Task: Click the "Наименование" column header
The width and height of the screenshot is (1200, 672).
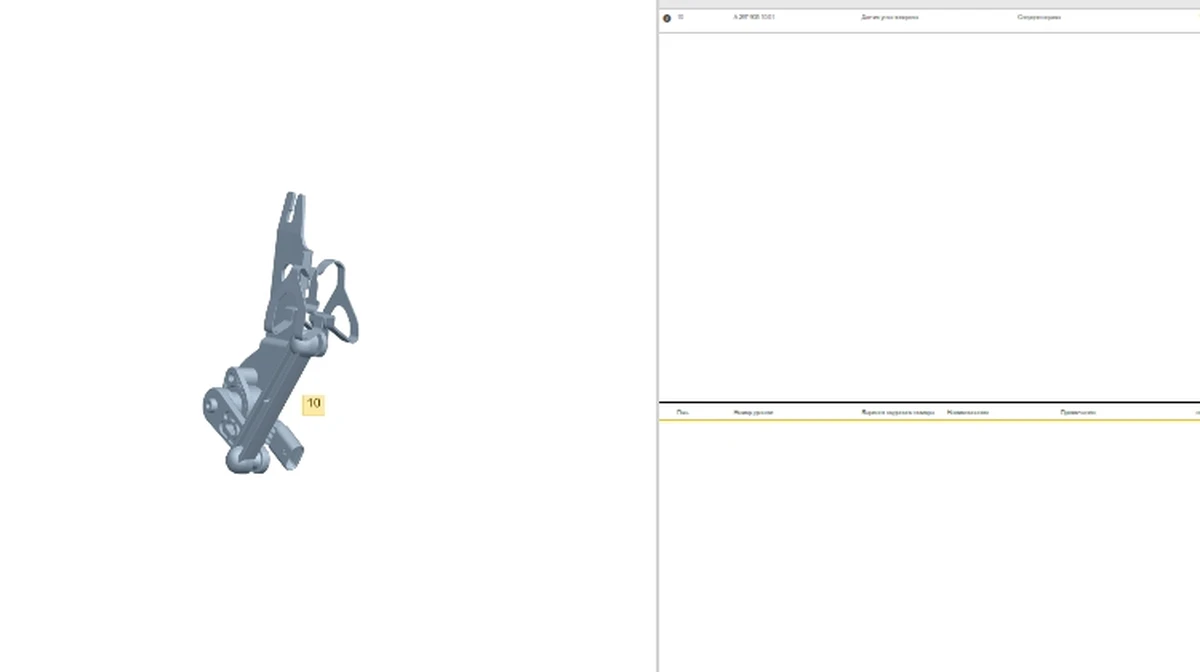Action: point(967,412)
